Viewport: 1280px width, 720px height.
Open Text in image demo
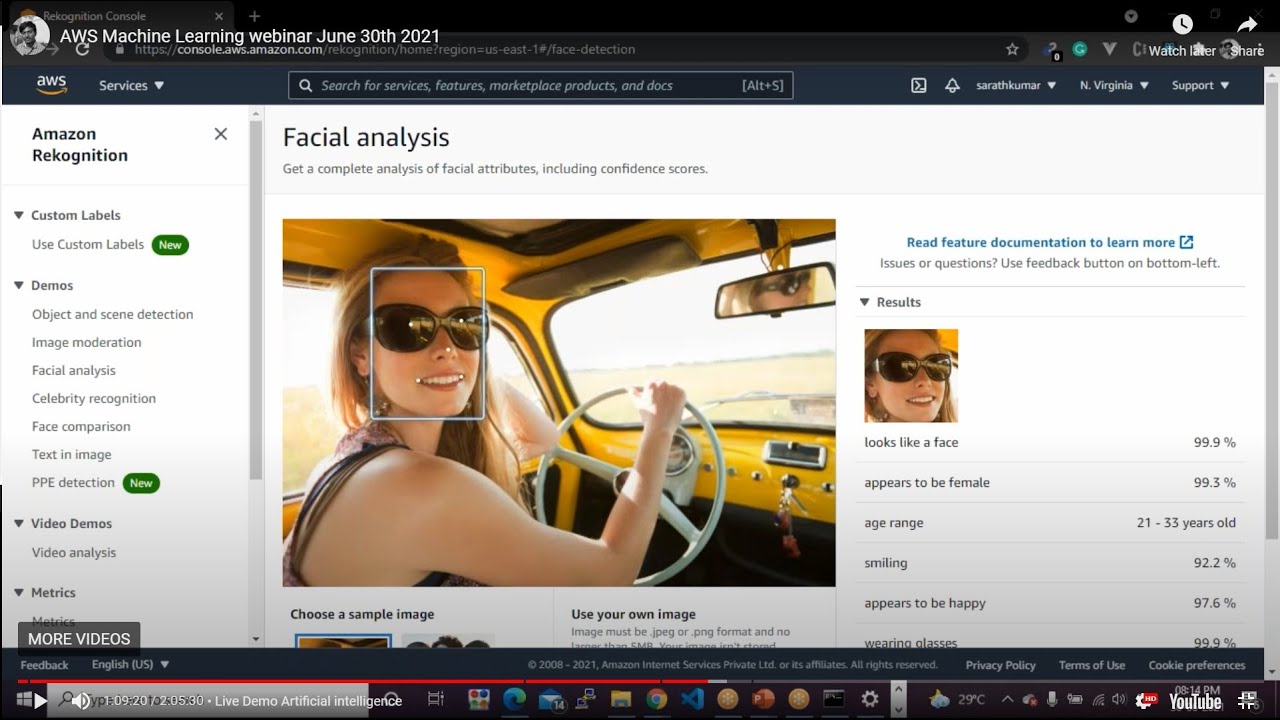click(71, 454)
